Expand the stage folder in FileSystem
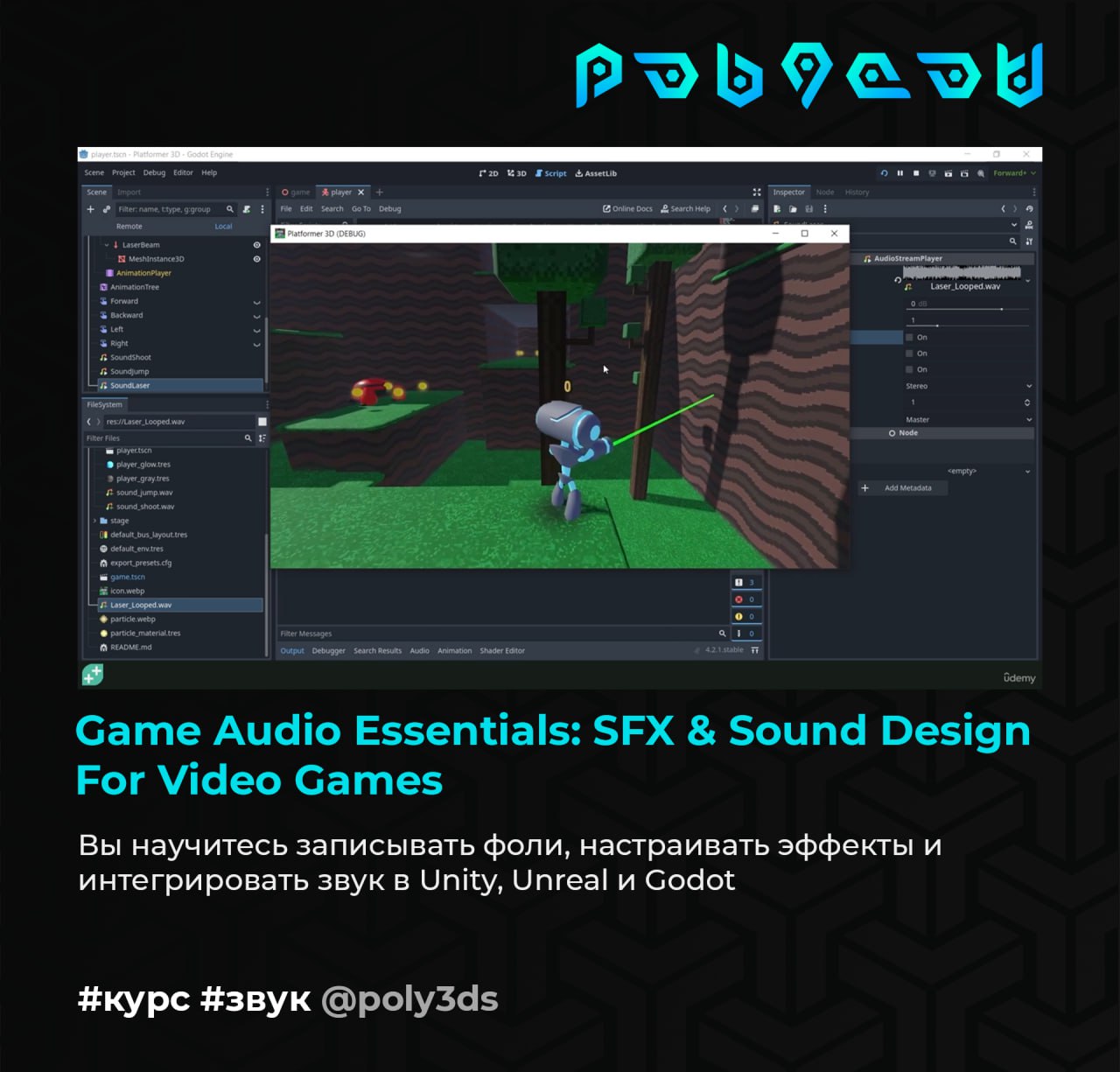Image resolution: width=1120 pixels, height=1072 pixels. [x=94, y=521]
